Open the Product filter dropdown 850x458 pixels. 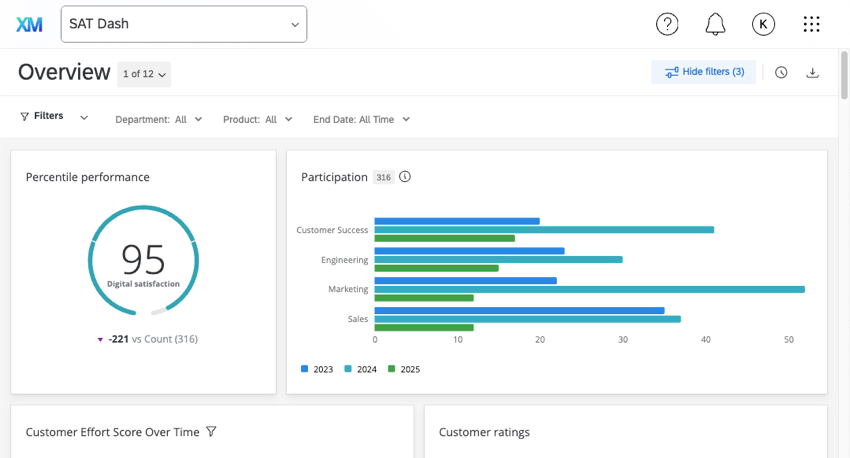tap(258, 119)
